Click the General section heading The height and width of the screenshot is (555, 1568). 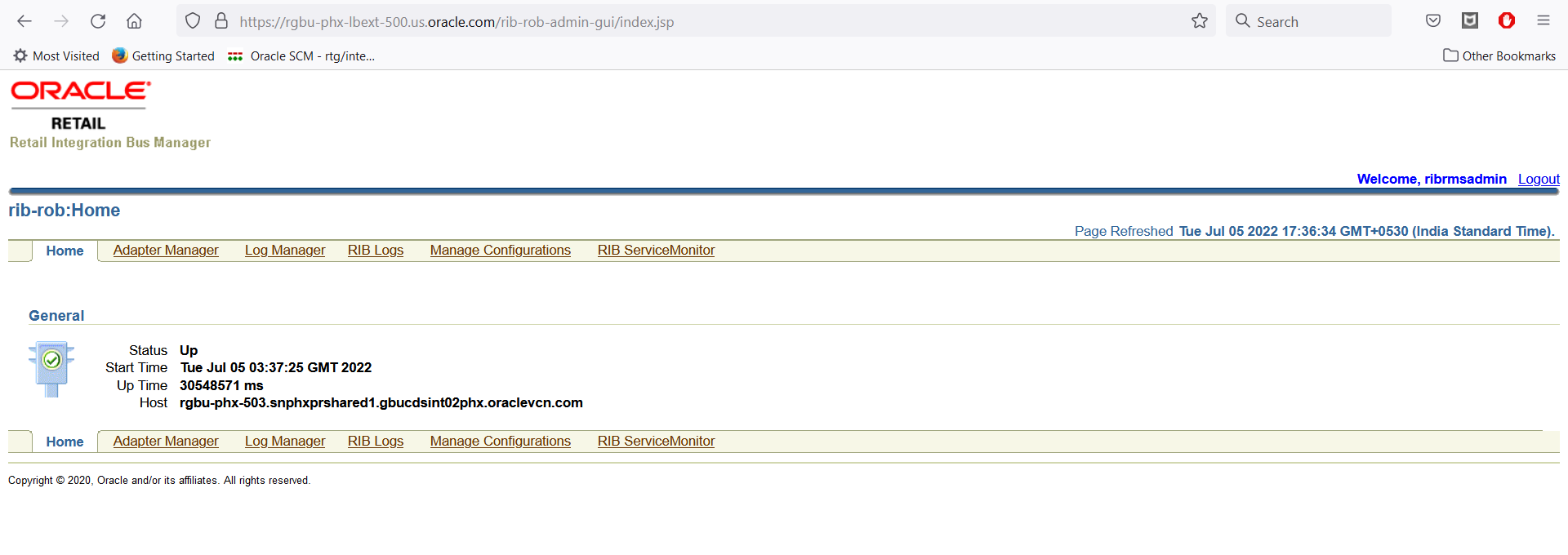point(56,315)
